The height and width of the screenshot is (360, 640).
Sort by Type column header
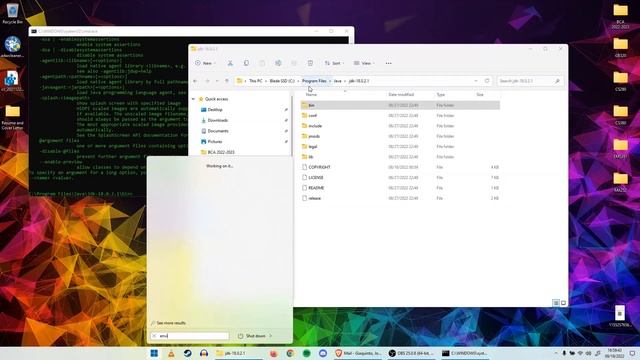(441, 95)
